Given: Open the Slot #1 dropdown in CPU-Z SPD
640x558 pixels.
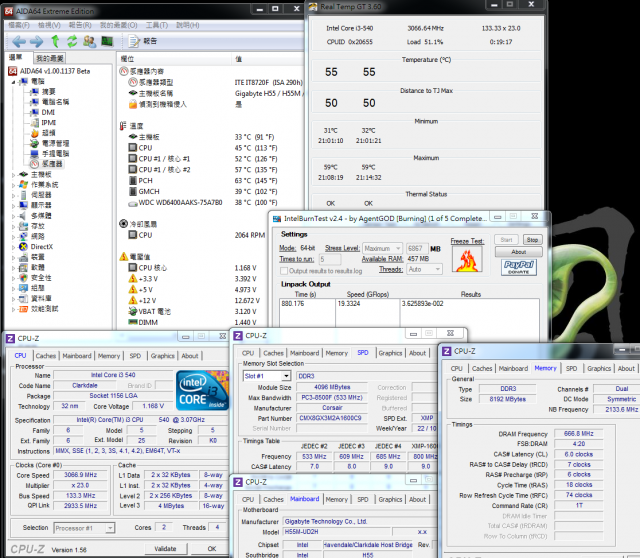Looking at the screenshot, I should (x=267, y=376).
